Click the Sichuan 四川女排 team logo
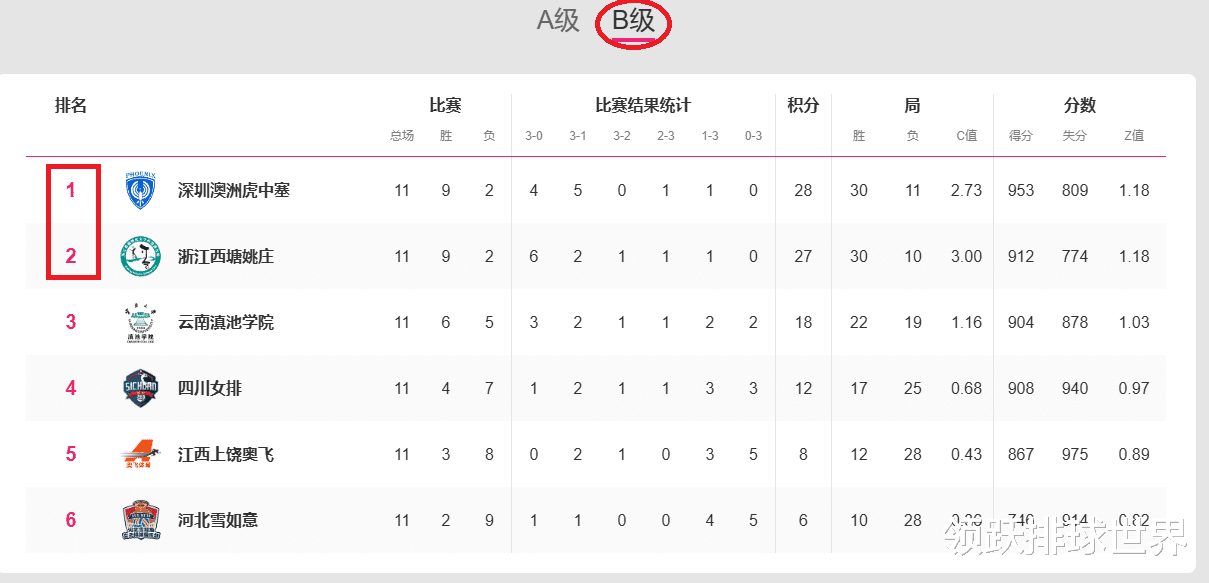This screenshot has width=1209, height=583. (x=141, y=388)
